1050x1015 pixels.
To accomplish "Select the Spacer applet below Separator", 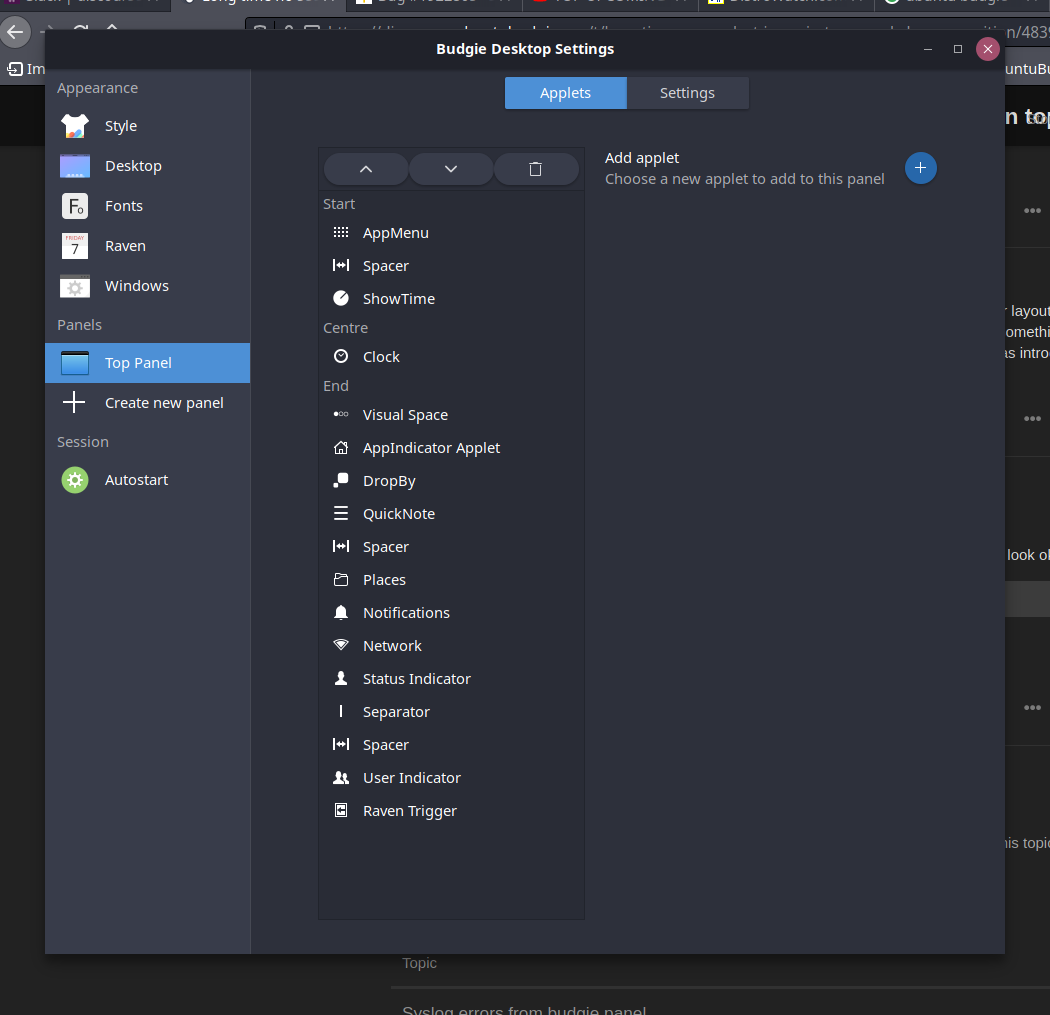I will pyautogui.click(x=451, y=745).
